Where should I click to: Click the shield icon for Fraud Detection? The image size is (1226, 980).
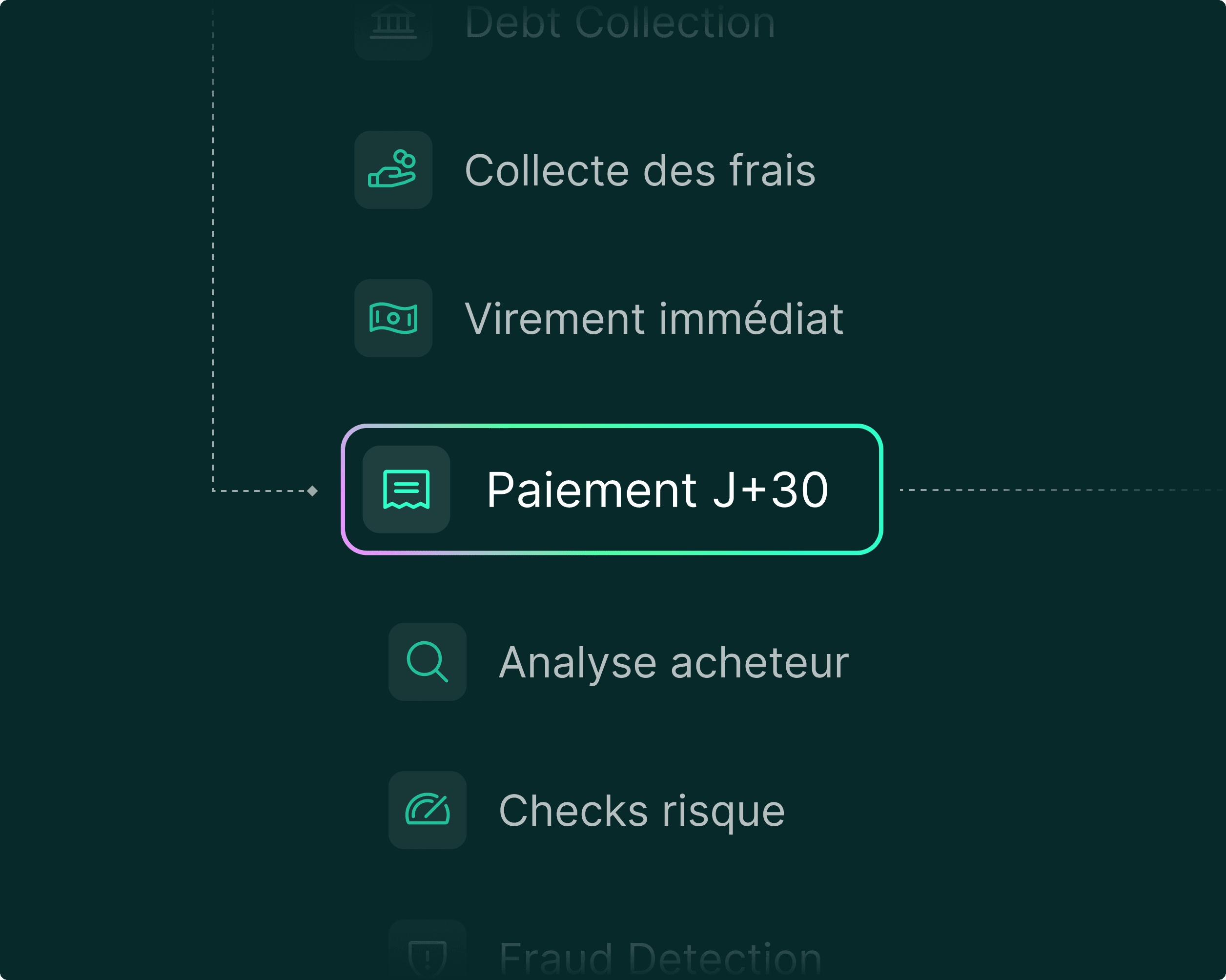point(427,955)
